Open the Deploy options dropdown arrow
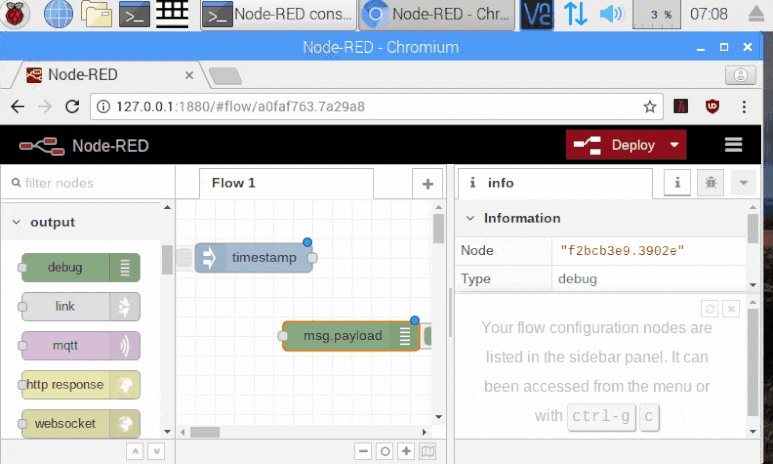Screen dimensions: 773x464 675,145
